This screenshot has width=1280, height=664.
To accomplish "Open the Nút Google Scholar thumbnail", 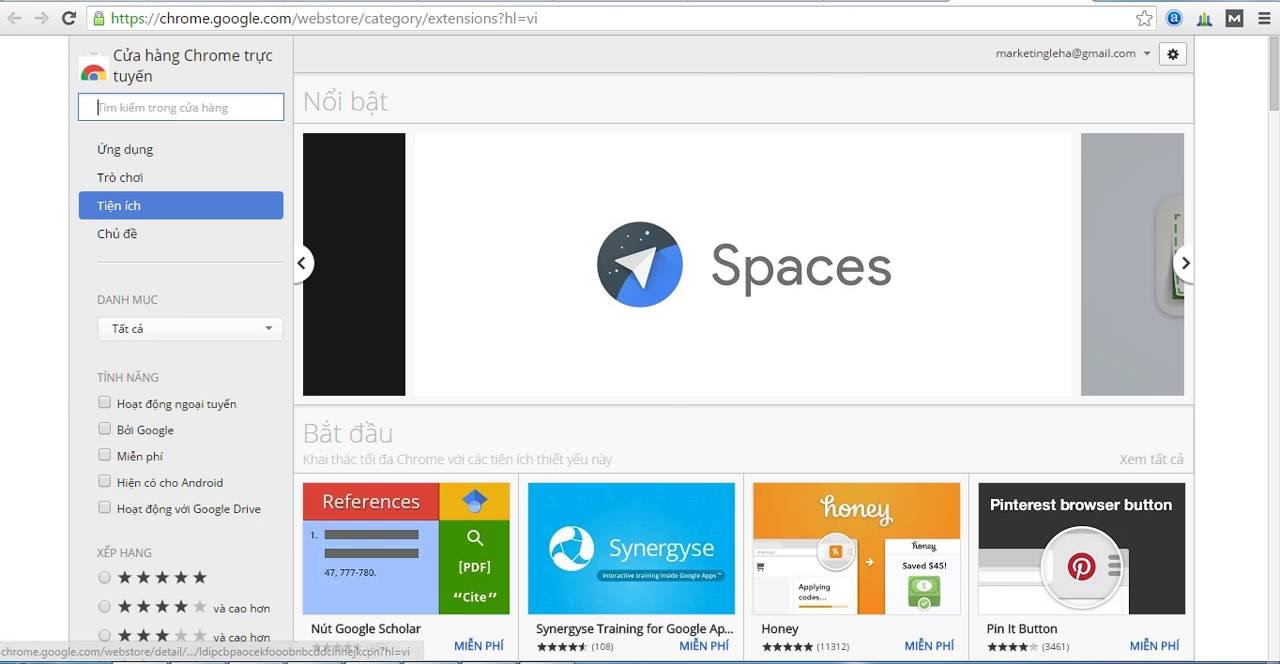I will [x=406, y=549].
